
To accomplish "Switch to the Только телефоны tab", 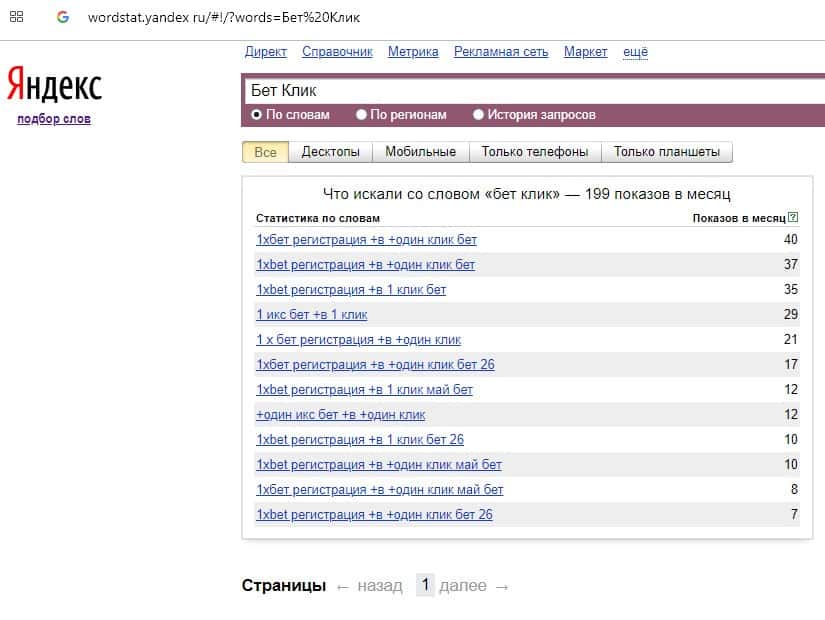I will tap(535, 152).
